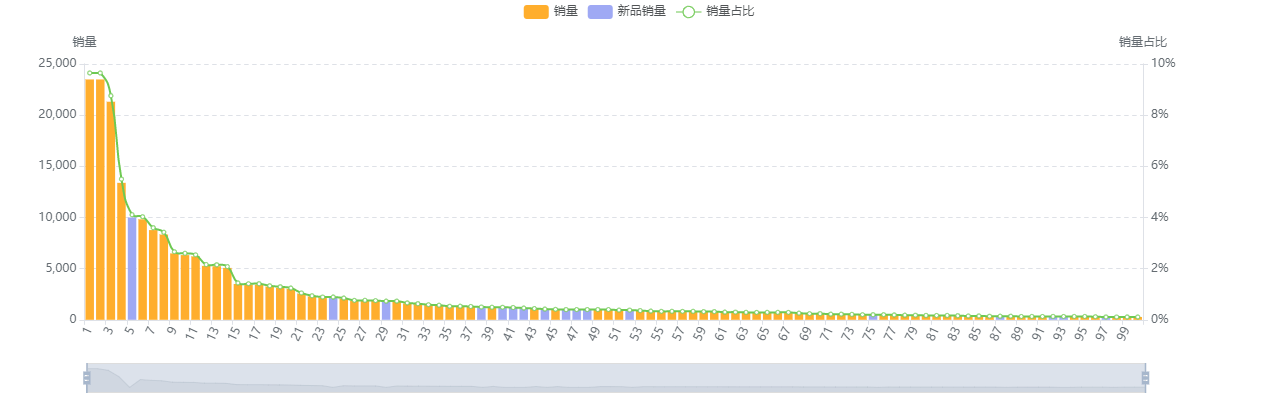Click the 销量 left axis title
The width and height of the screenshot is (1278, 400).
click(x=85, y=42)
